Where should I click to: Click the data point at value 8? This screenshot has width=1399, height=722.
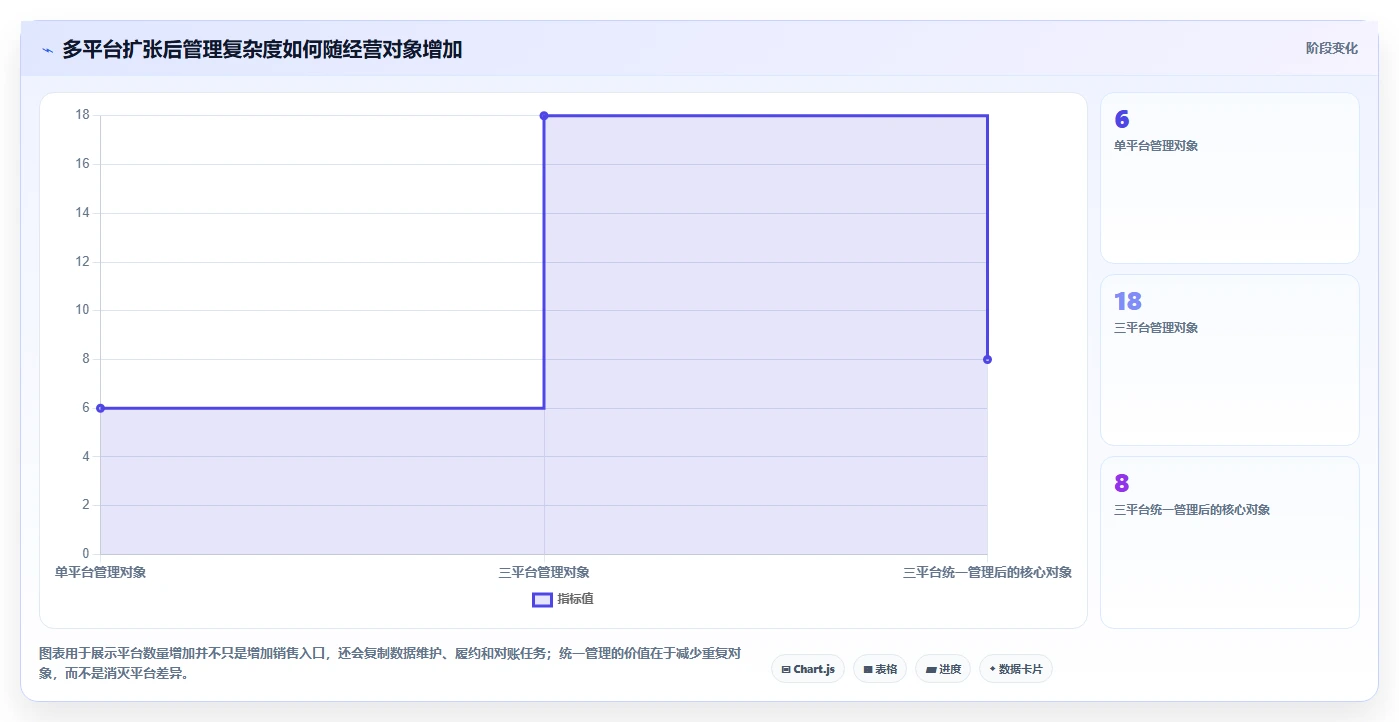point(987,359)
